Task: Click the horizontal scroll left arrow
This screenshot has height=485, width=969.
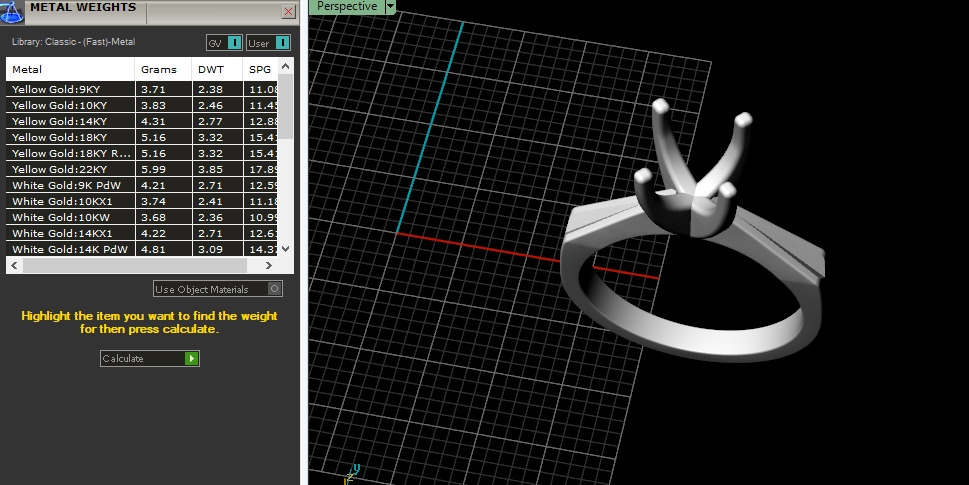Action: [14, 266]
